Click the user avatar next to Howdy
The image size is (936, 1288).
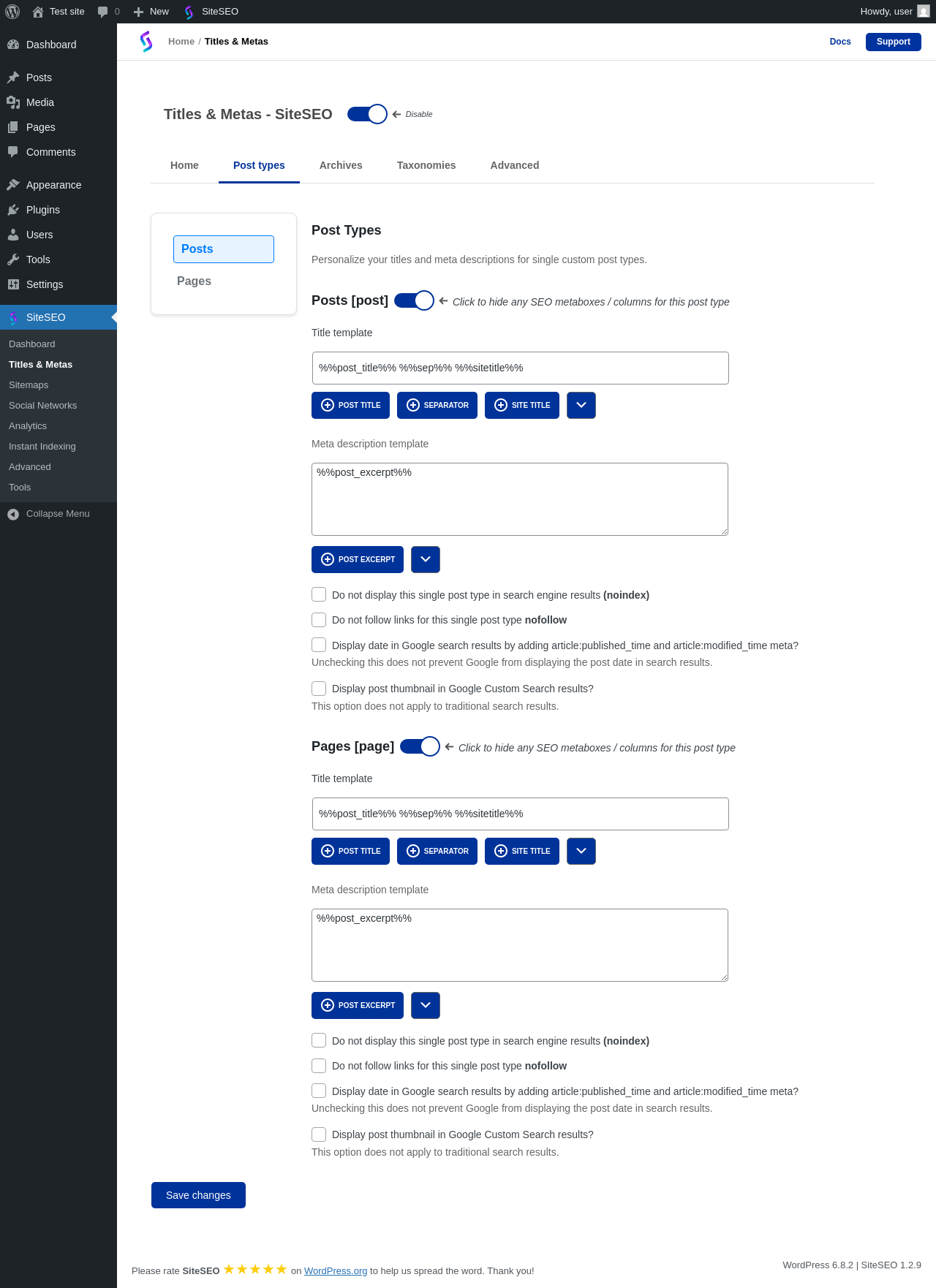[924, 12]
